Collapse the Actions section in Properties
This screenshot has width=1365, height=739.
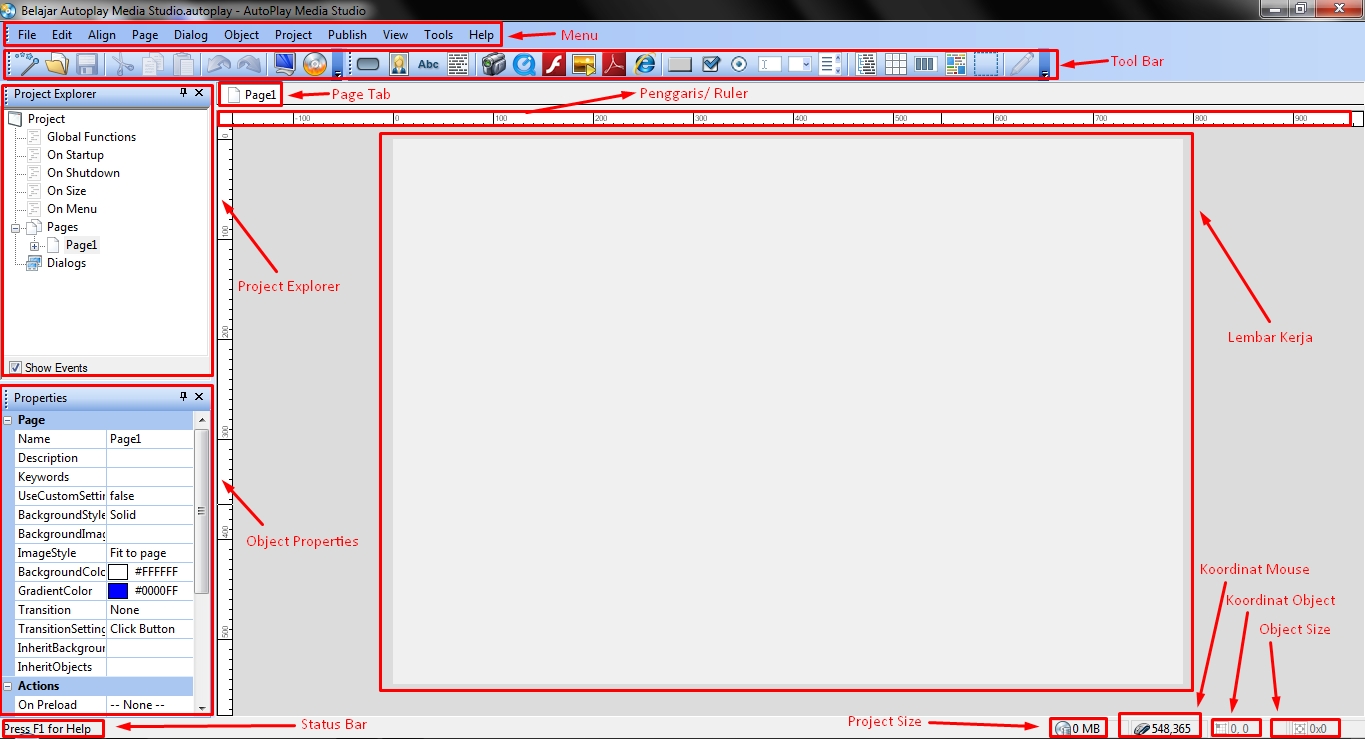tap(8, 686)
